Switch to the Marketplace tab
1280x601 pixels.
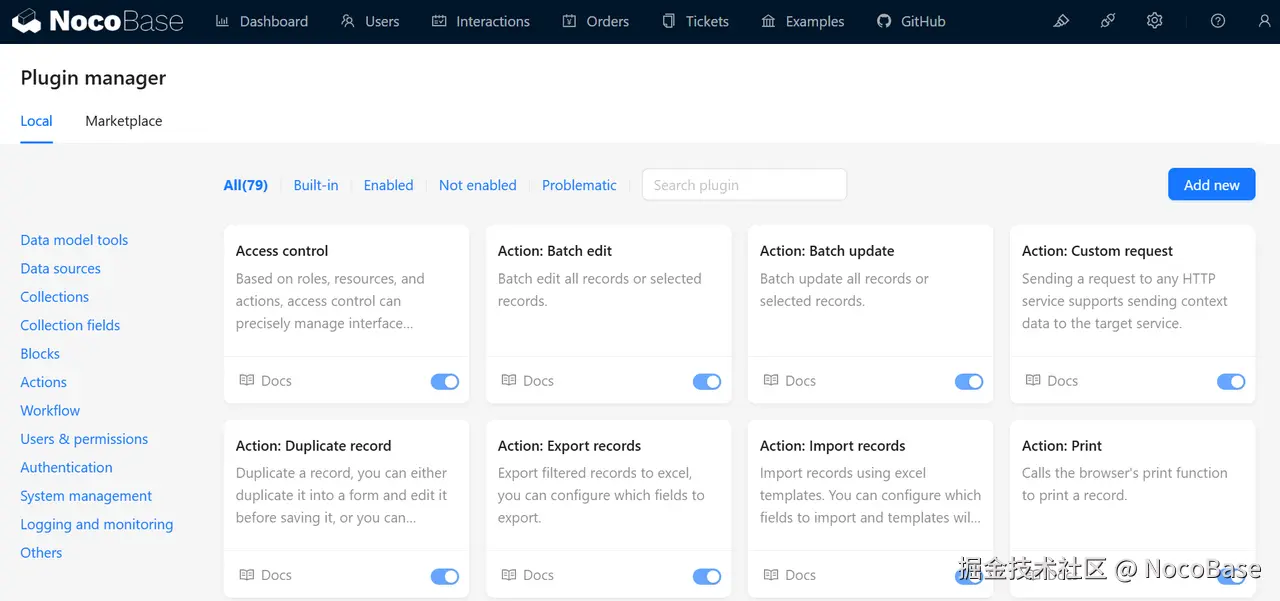pos(123,121)
